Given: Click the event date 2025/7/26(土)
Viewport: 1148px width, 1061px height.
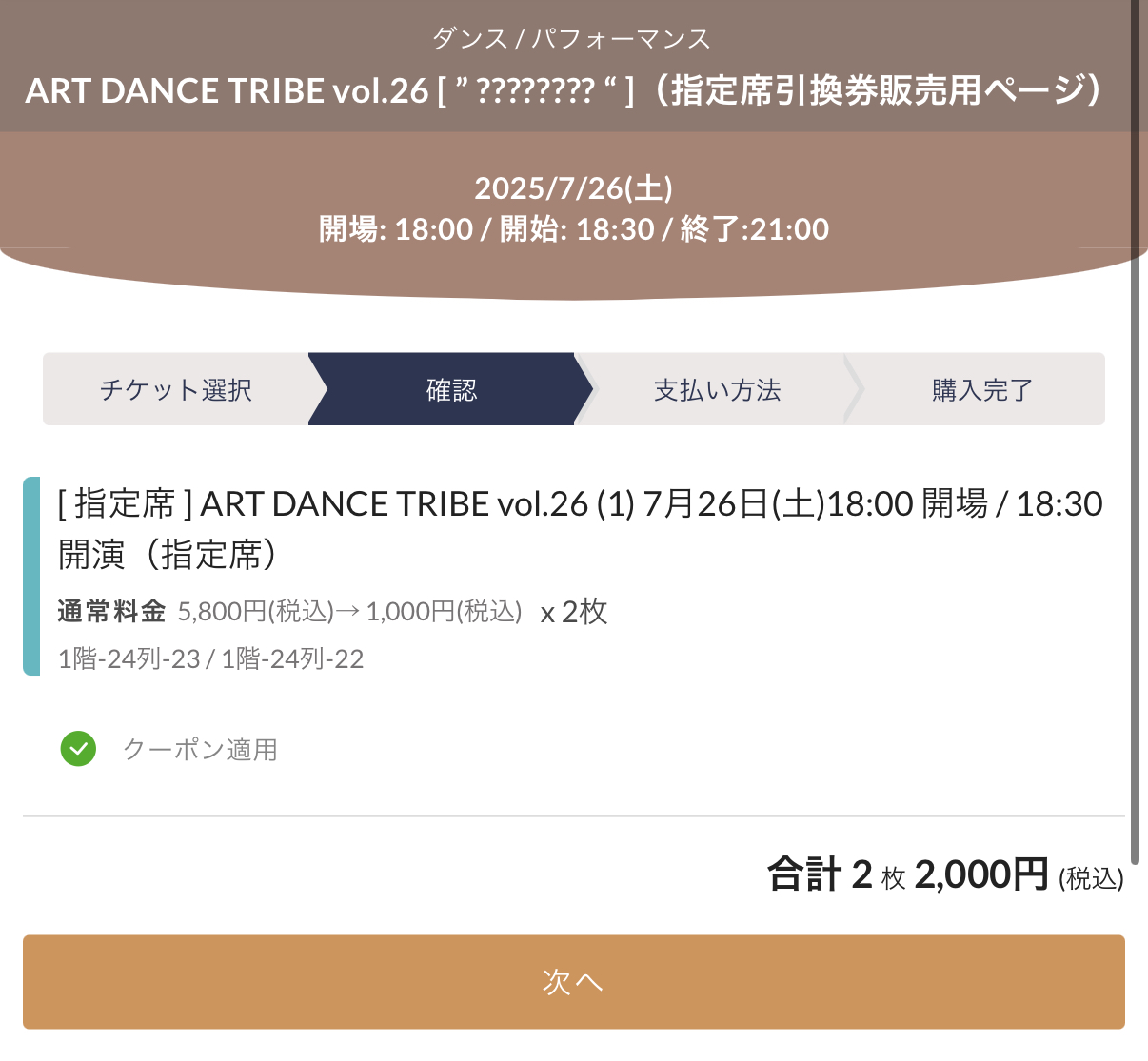Looking at the screenshot, I should pos(573,187).
